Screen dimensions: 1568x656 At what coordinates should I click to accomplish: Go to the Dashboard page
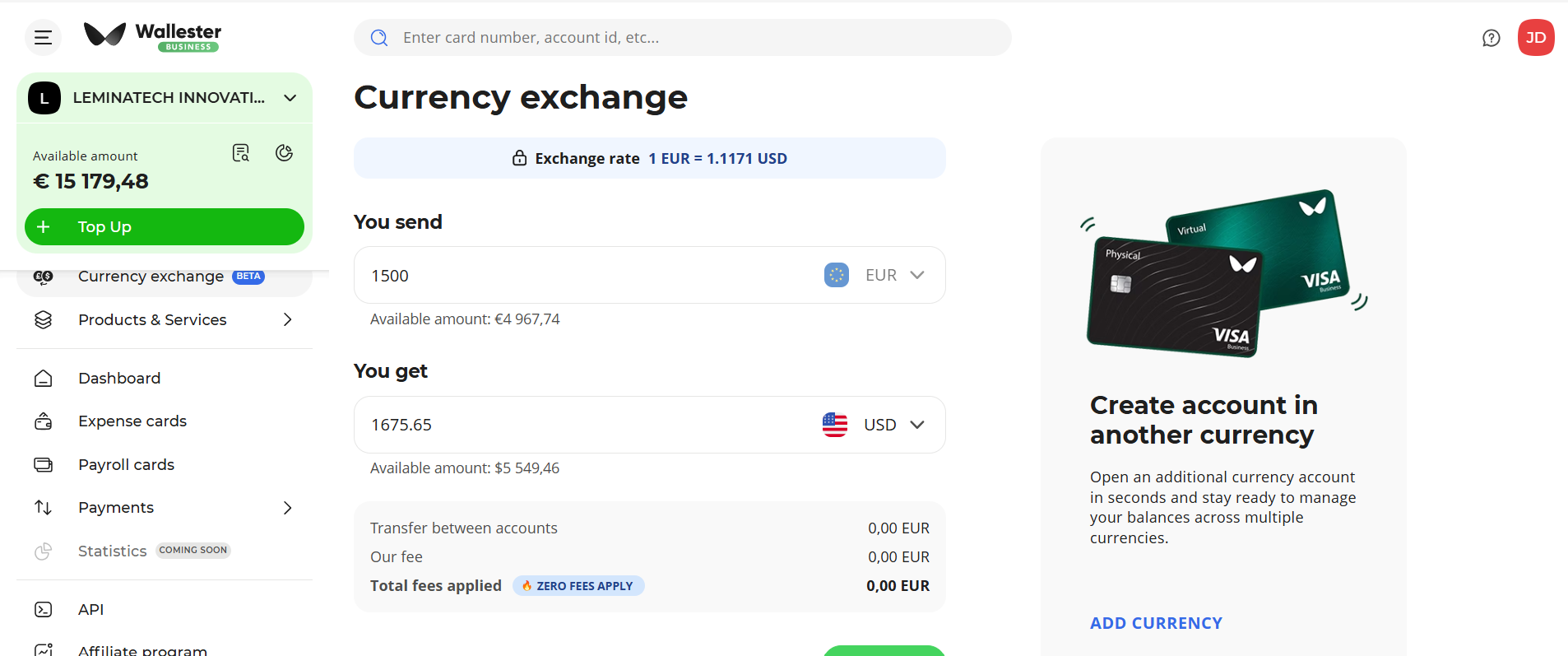coord(119,379)
